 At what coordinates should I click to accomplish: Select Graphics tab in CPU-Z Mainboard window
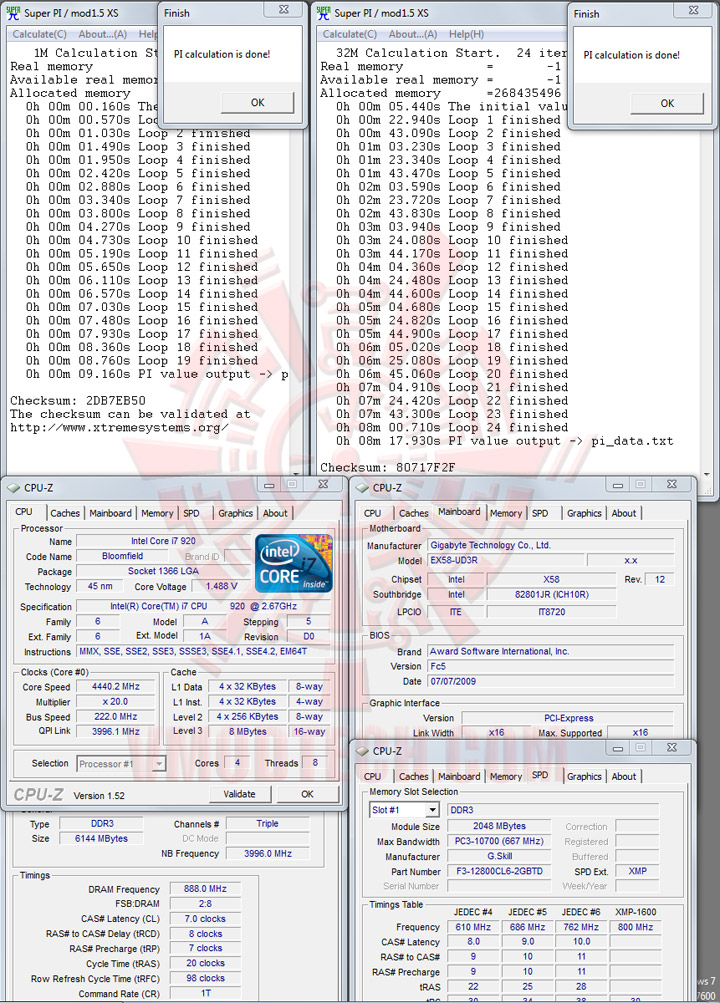pyautogui.click(x=584, y=513)
